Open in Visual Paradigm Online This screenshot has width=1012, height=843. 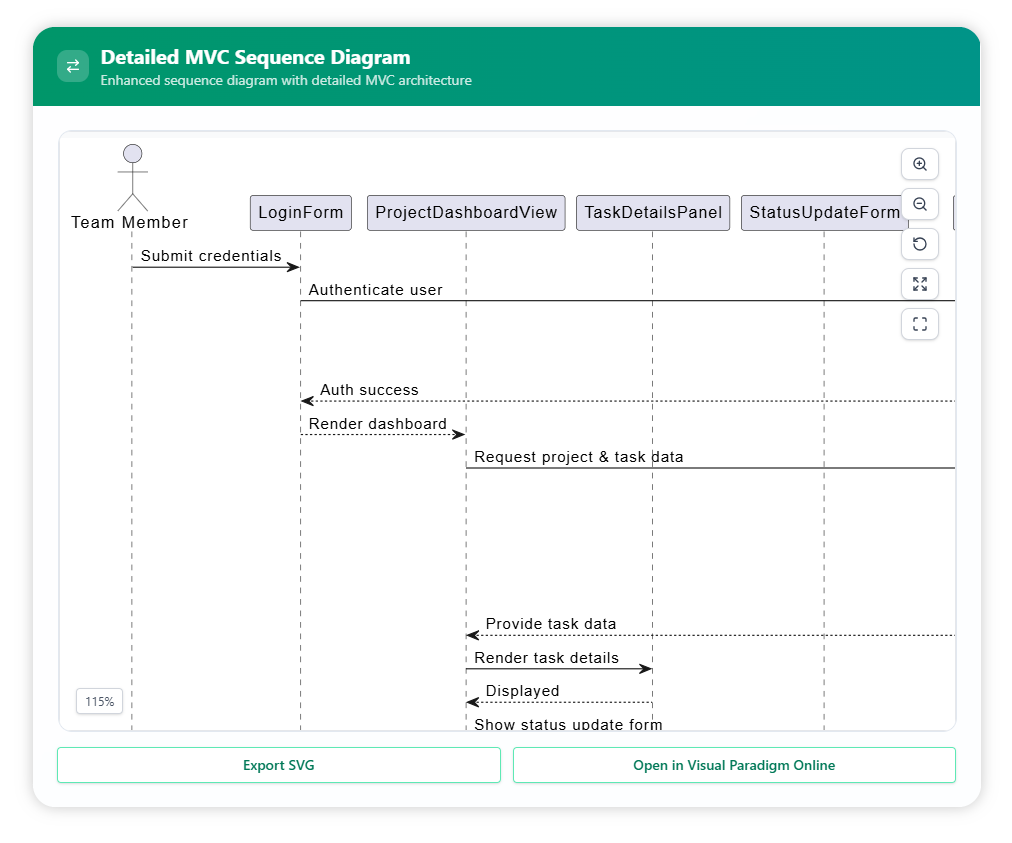click(x=733, y=765)
